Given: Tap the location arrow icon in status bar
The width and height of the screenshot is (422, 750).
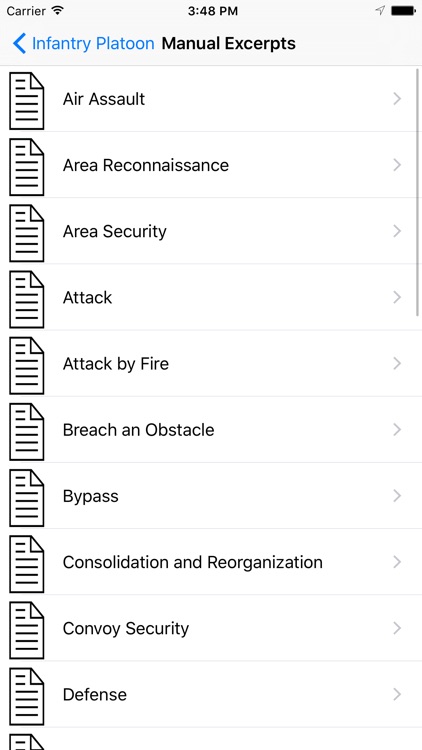Looking at the screenshot, I should point(380,11).
